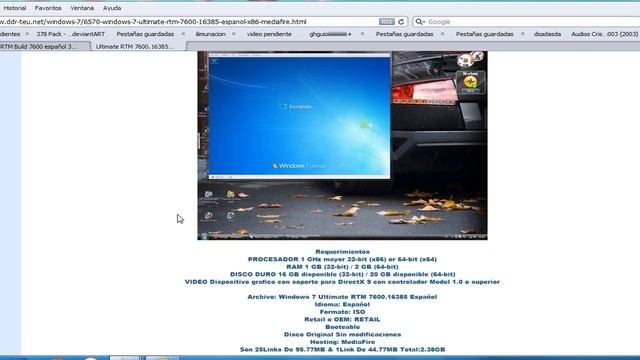The image size is (640, 360).
Task: Click the 'Idioma: Español' text
Action: (342, 304)
